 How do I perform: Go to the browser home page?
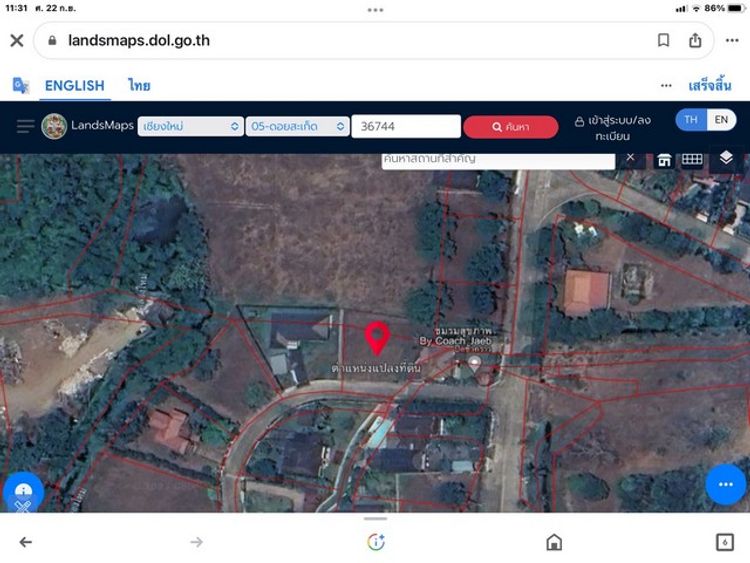tap(554, 542)
